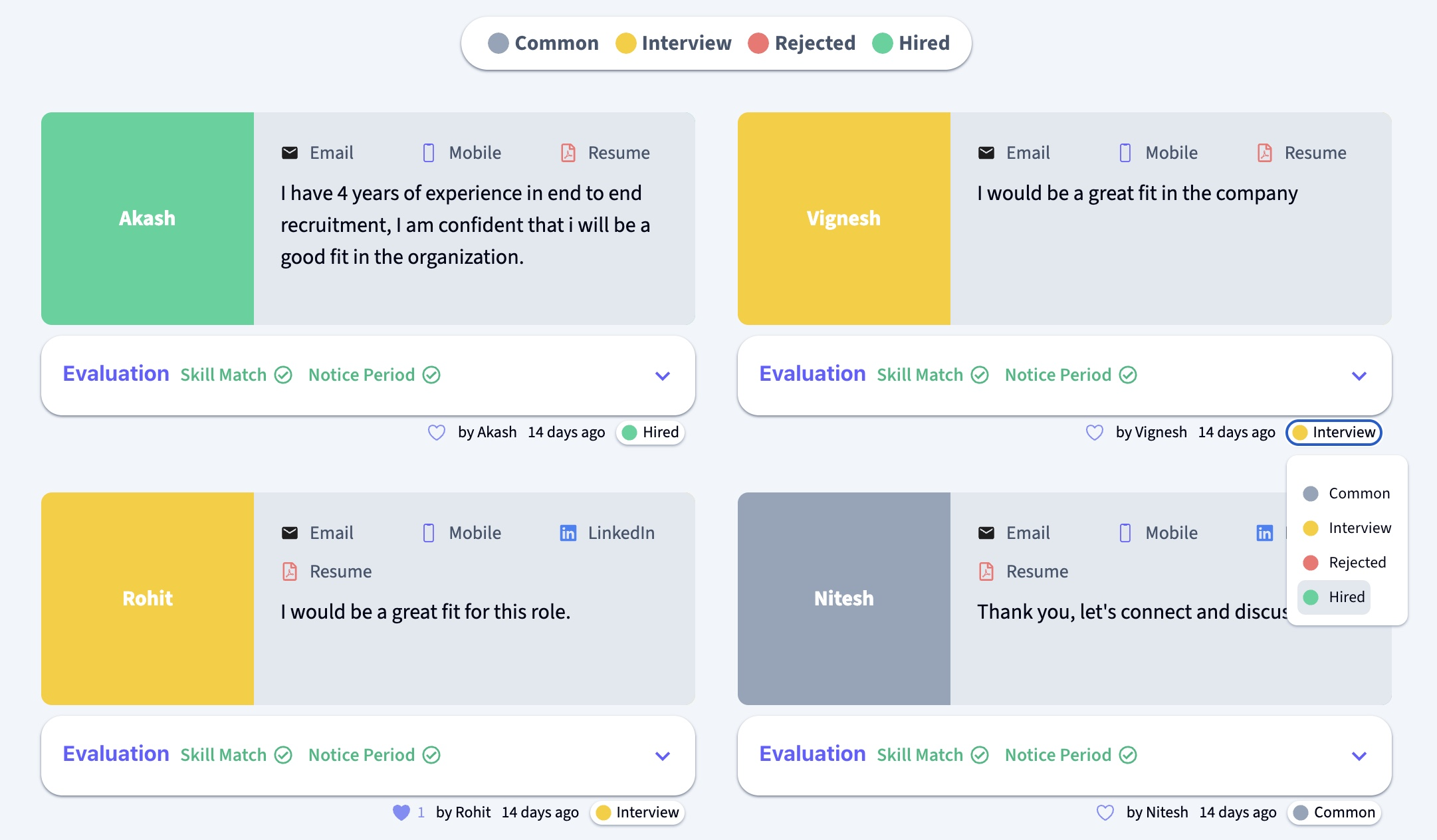This screenshot has height=840, width=1437.
Task: Open Nitesh's Common status pill
Action: pos(1334,813)
